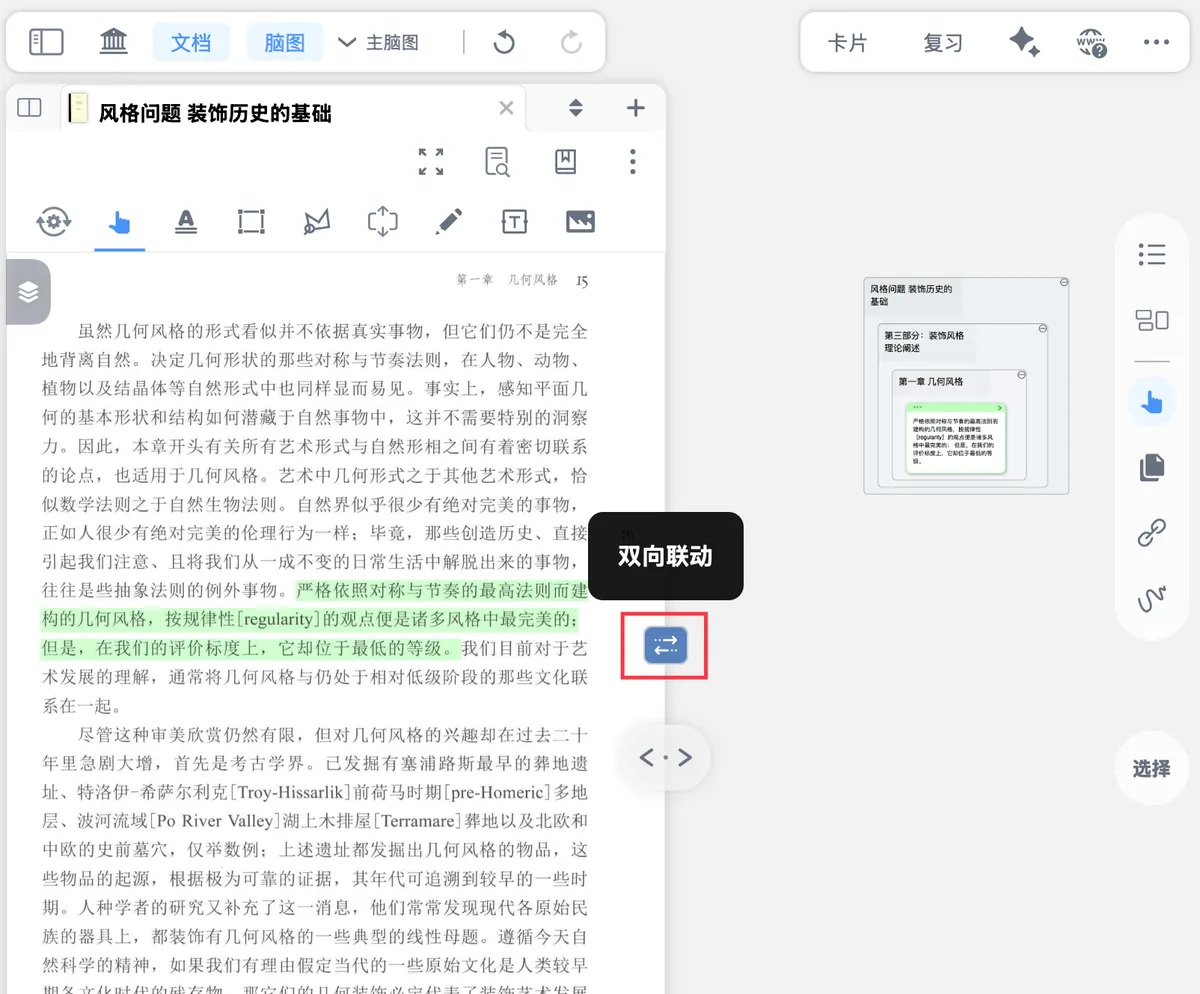Select the page insert/move tool
This screenshot has width=1200, height=994.
383,221
